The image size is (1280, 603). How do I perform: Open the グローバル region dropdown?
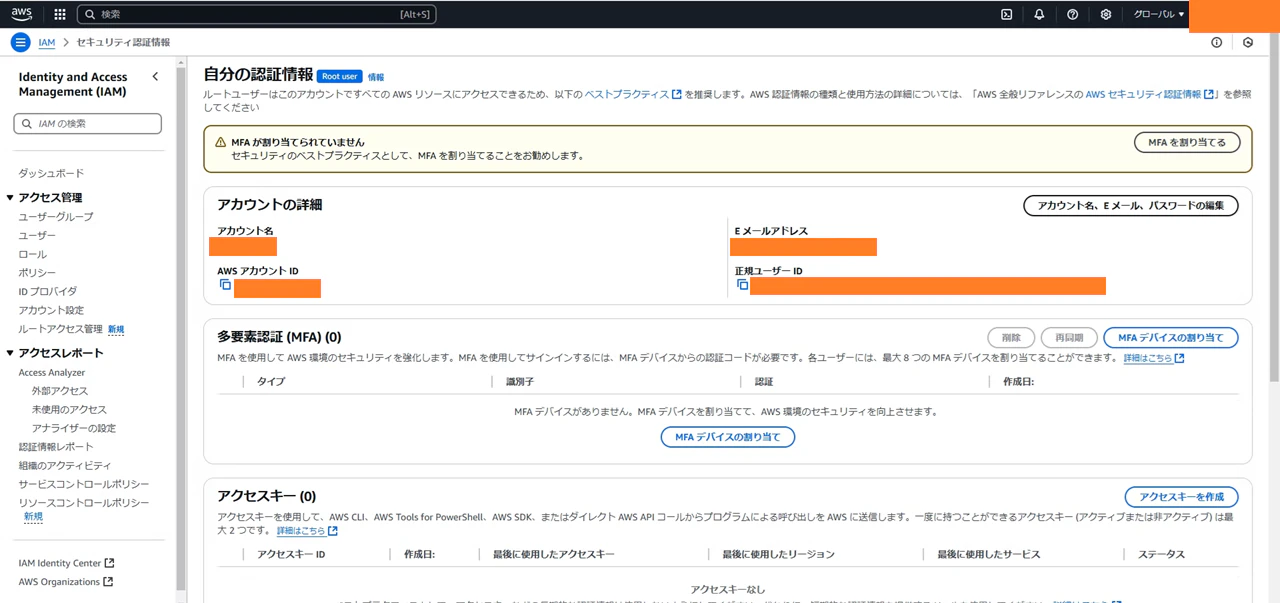(1159, 15)
